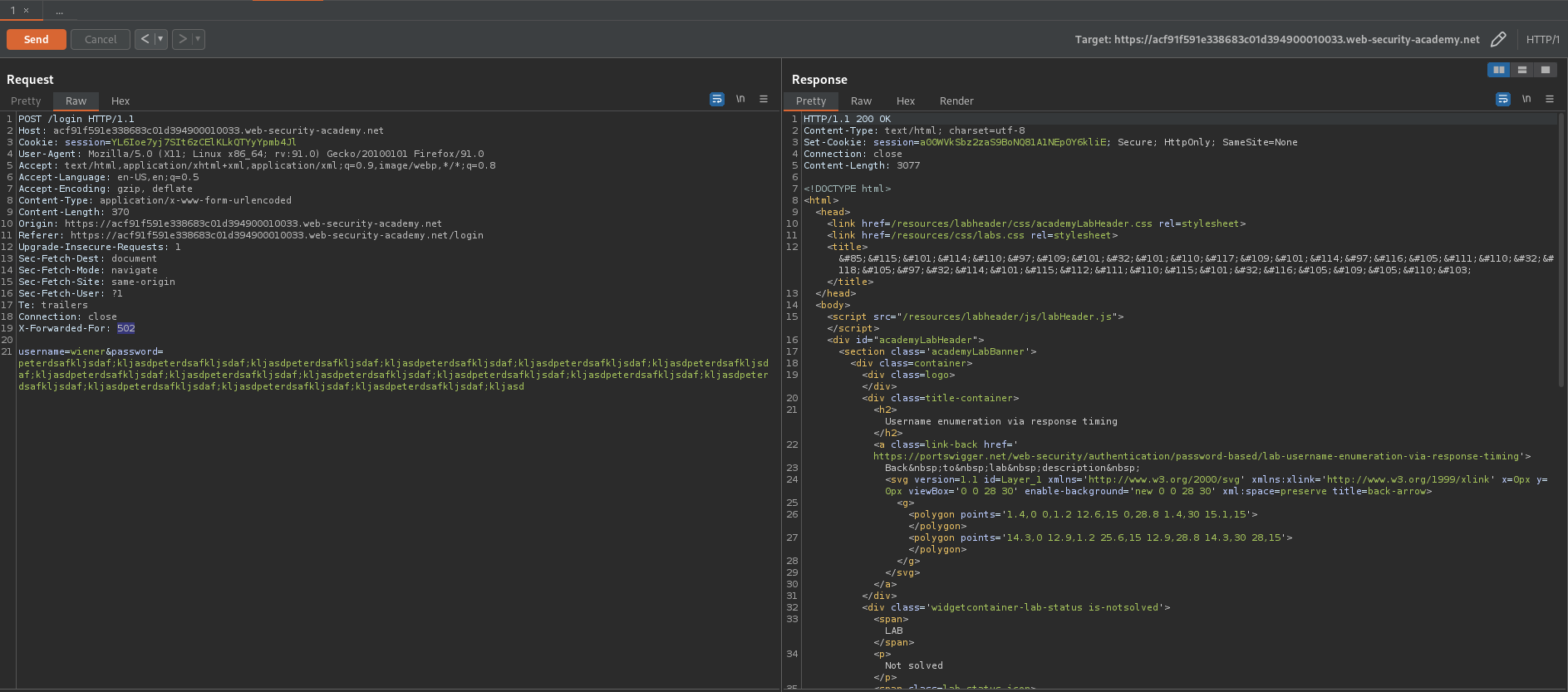Send the login request
The height and width of the screenshot is (692, 1568).
[37, 39]
